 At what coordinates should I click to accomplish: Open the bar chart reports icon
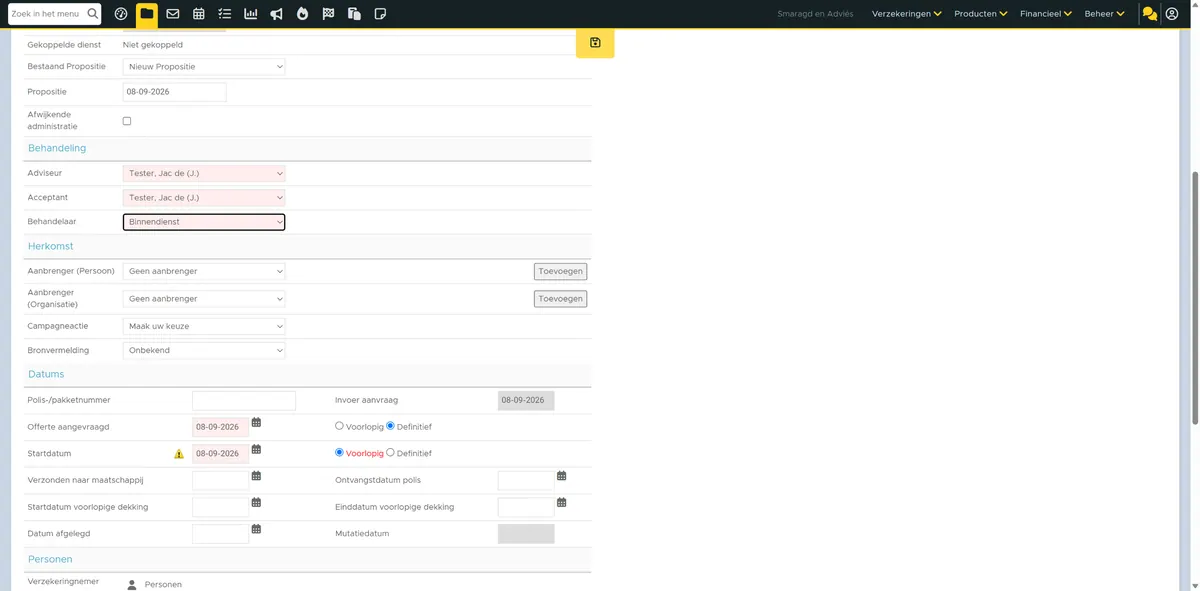click(x=251, y=14)
